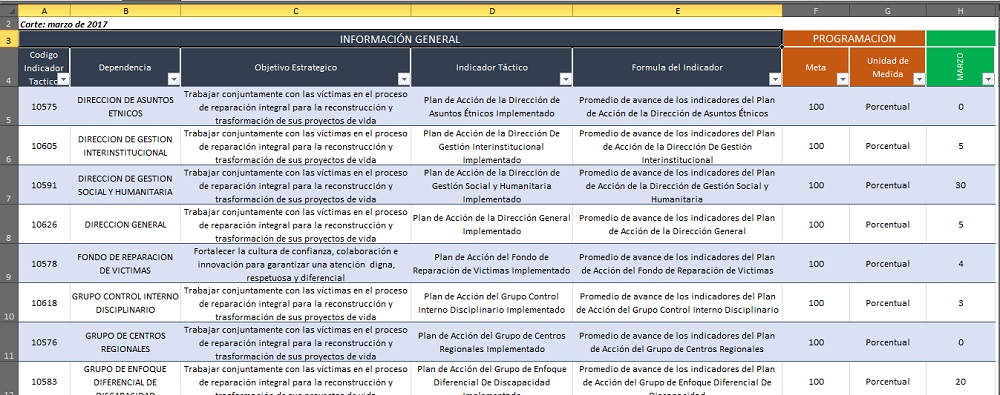Open the Unidad de Medida filter dropdown

click(919, 79)
